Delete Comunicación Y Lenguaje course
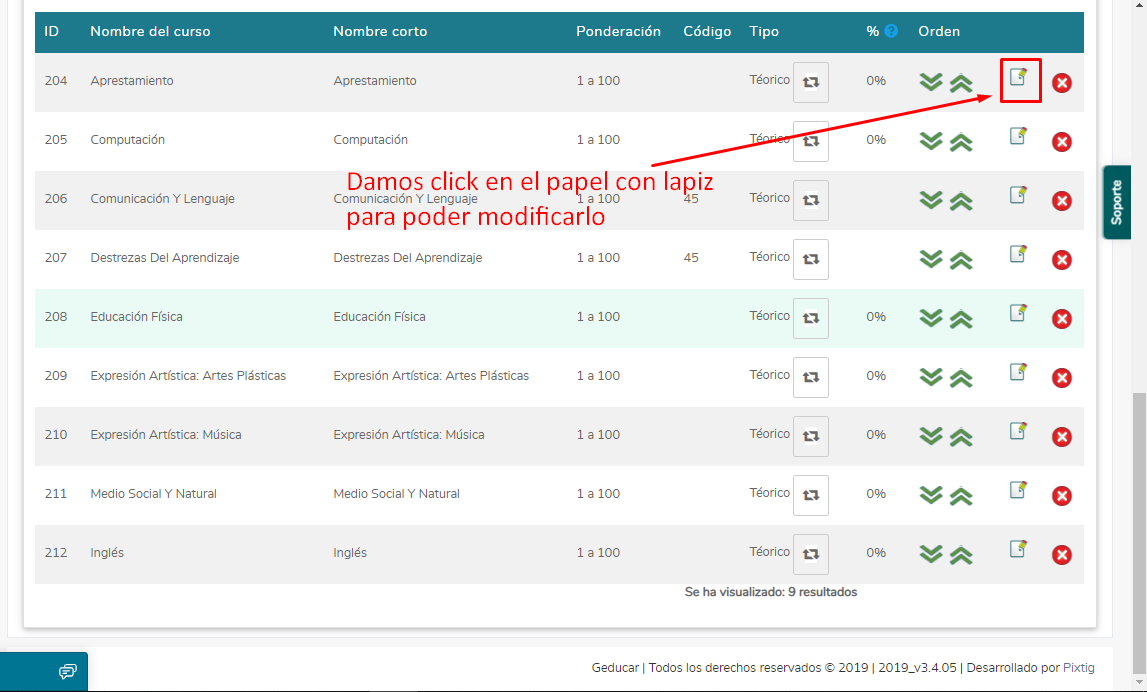1147x692 pixels. point(1061,201)
